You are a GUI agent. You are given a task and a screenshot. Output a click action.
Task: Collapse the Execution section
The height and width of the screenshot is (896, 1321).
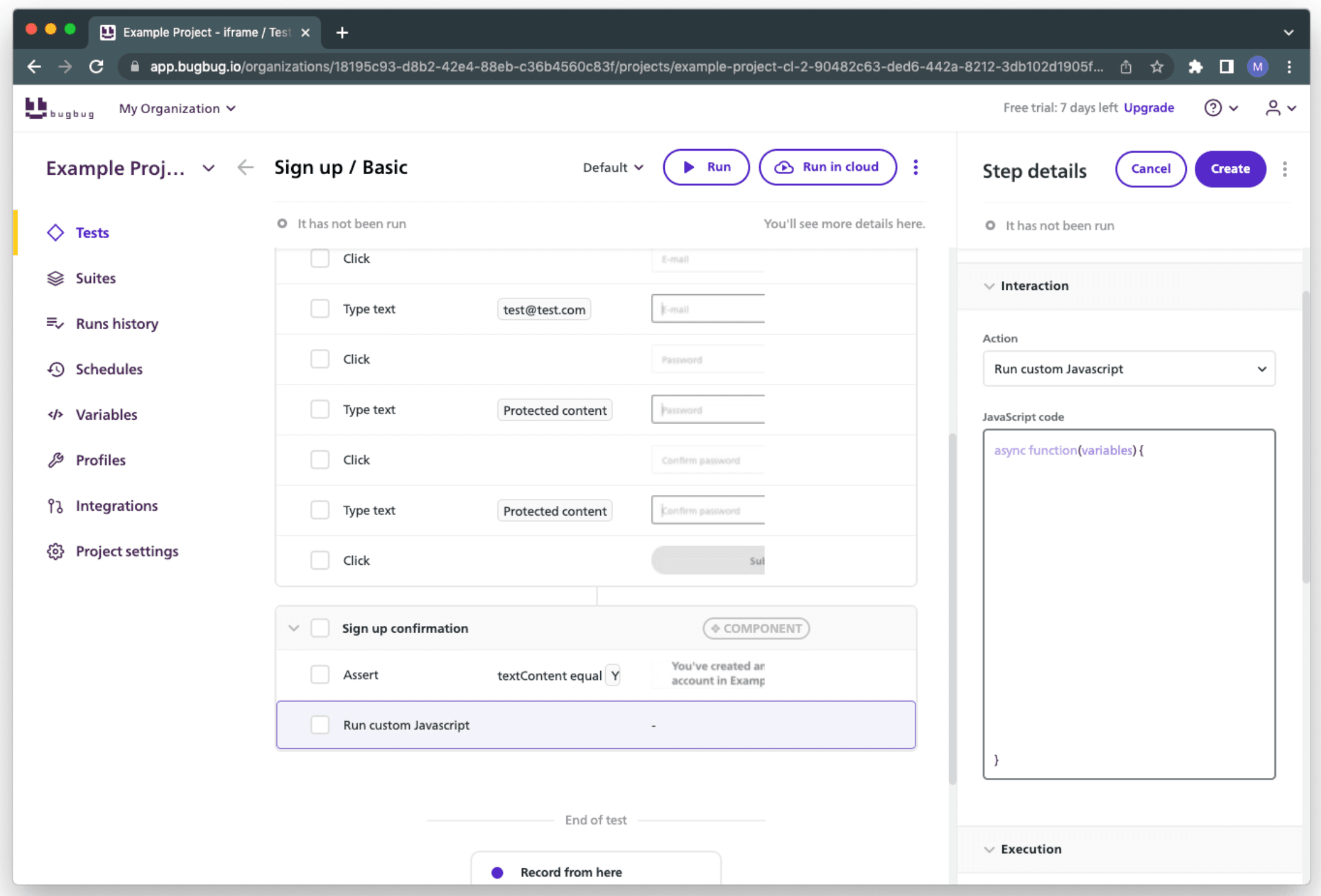pyautogui.click(x=989, y=849)
